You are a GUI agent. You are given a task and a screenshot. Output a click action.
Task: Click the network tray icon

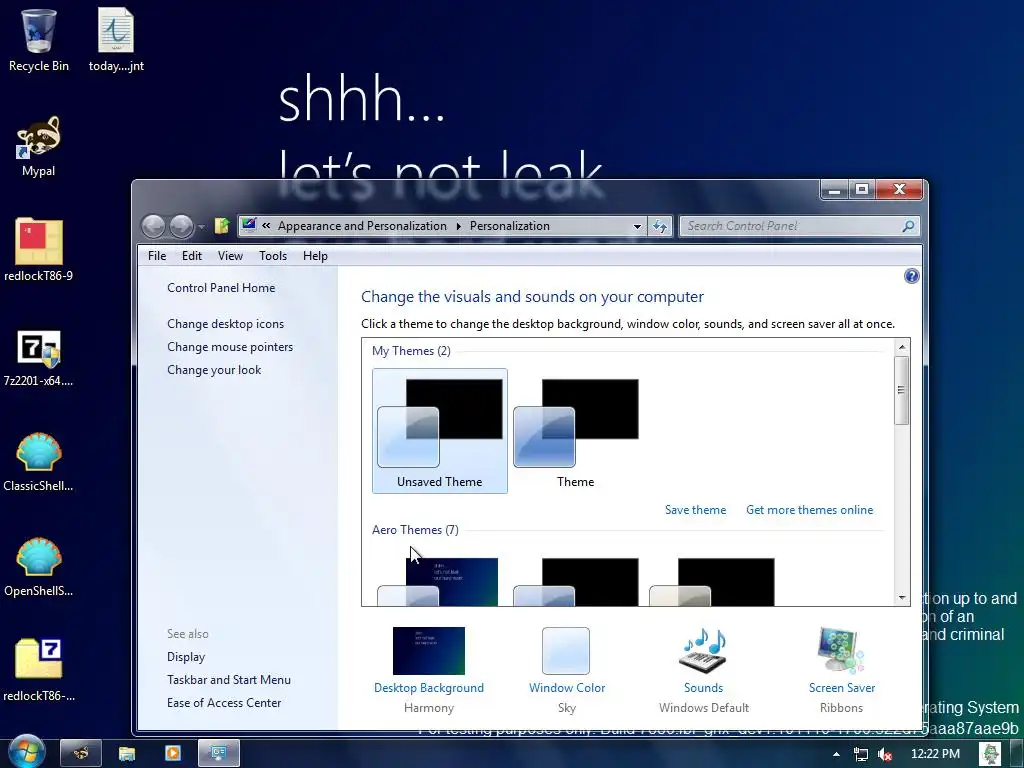tap(861, 754)
